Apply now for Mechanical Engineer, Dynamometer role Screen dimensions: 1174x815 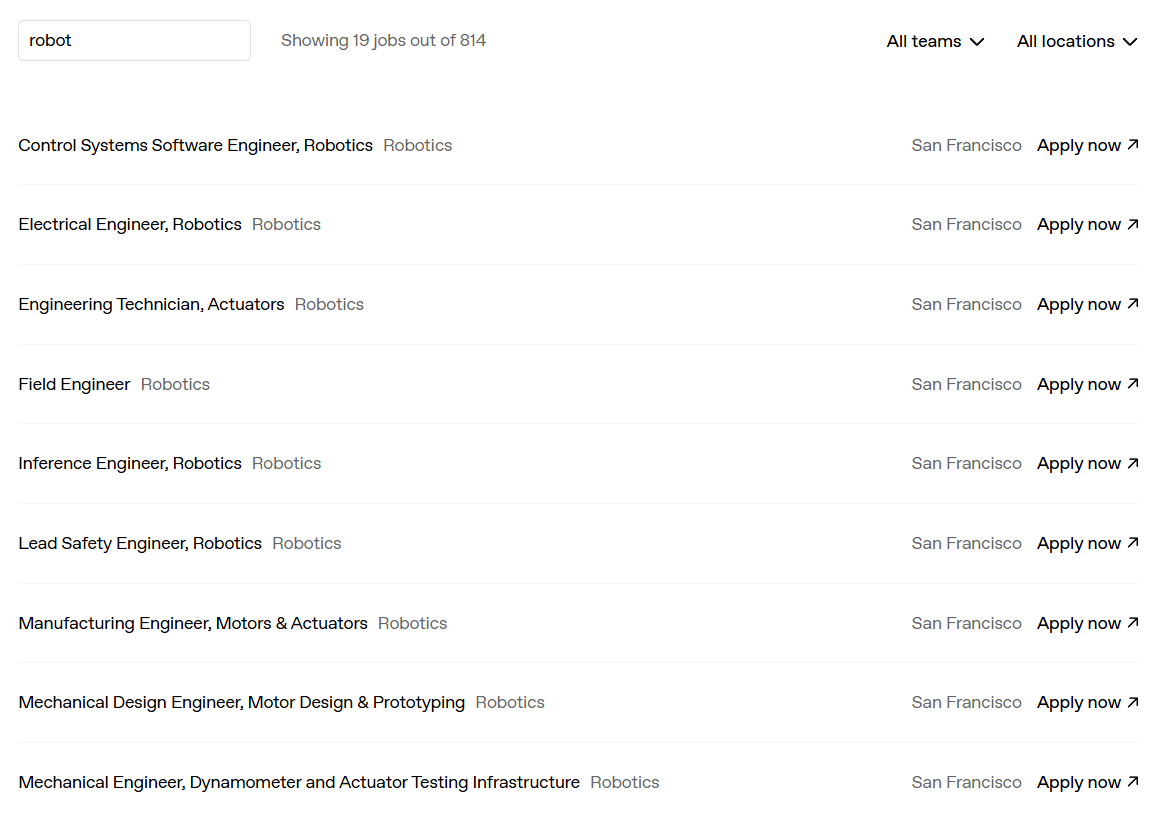coord(1088,783)
